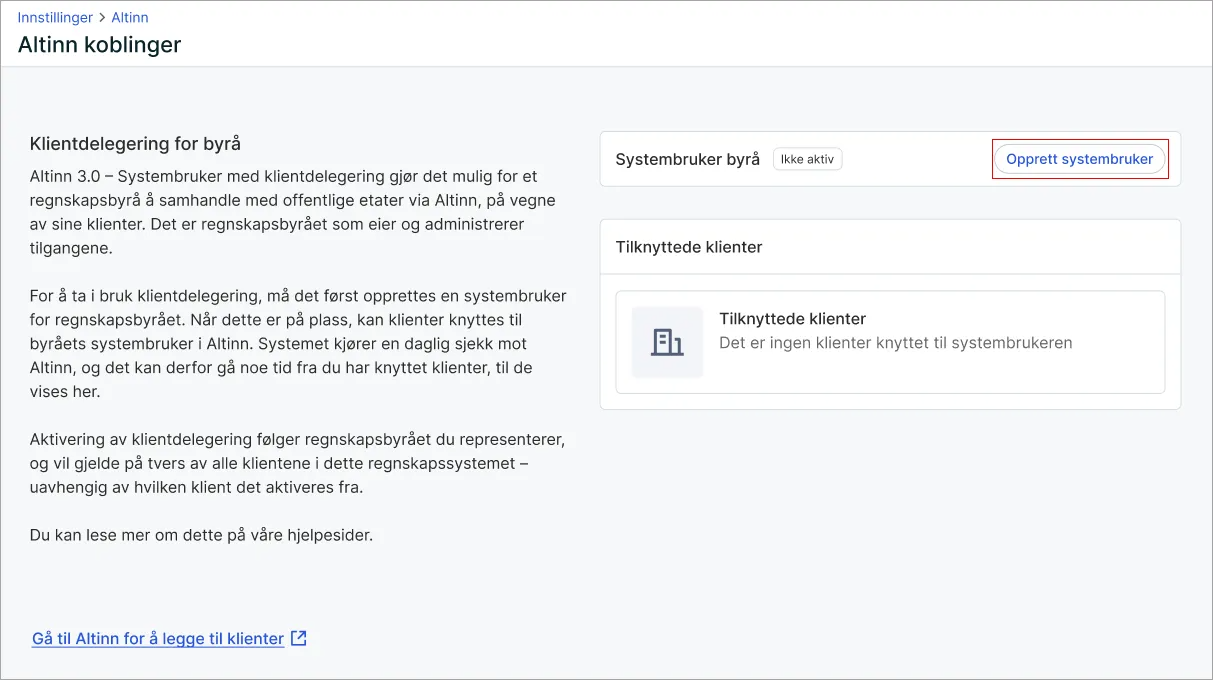Select the Systembruker byrå label
The image size is (1213, 680).
click(x=688, y=159)
